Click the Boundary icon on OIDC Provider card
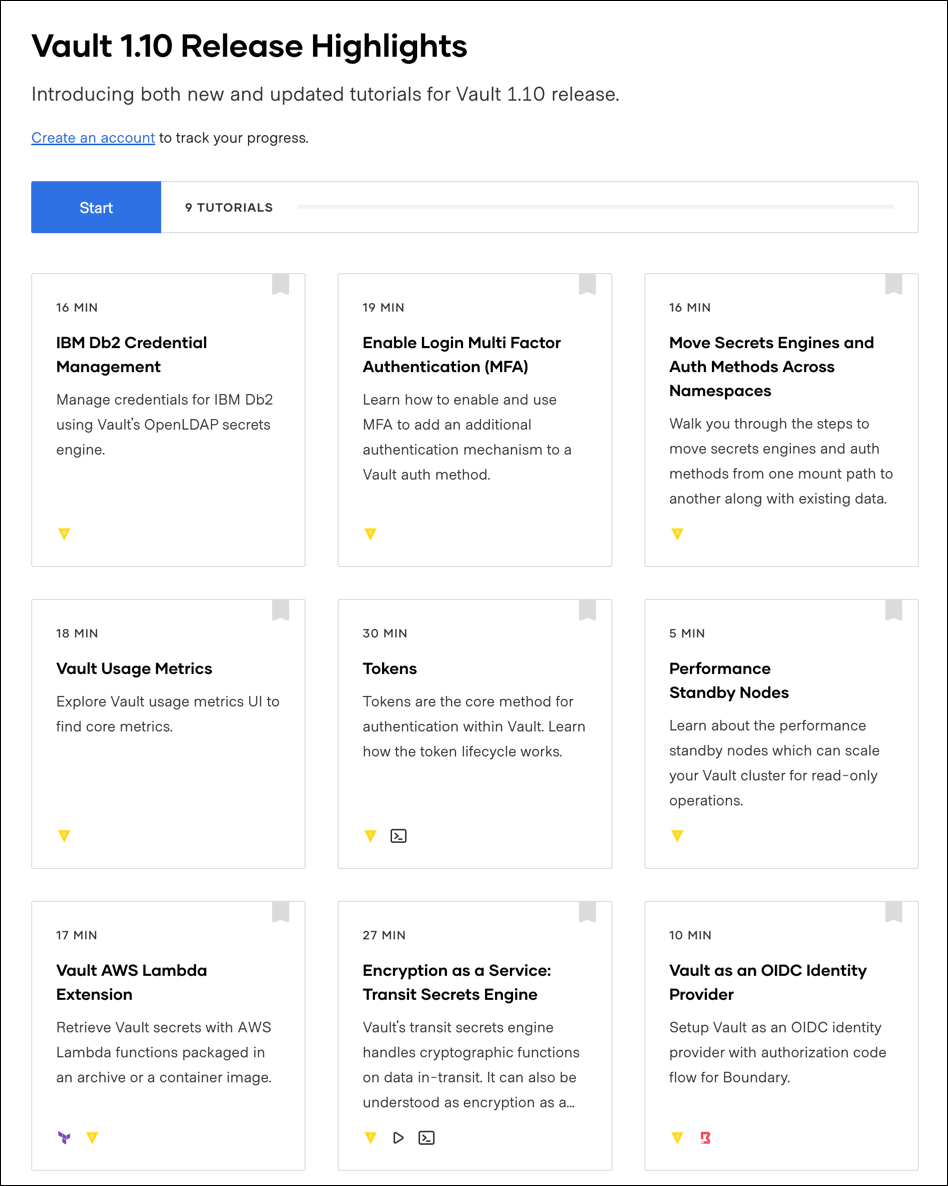The image size is (948, 1186). 705,1138
